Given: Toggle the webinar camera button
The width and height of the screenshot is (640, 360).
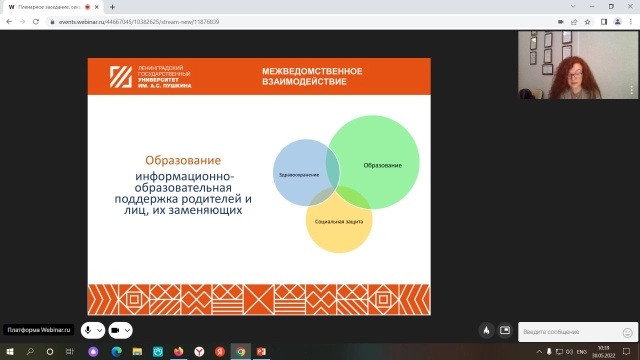Looking at the screenshot, I should pos(116,330).
